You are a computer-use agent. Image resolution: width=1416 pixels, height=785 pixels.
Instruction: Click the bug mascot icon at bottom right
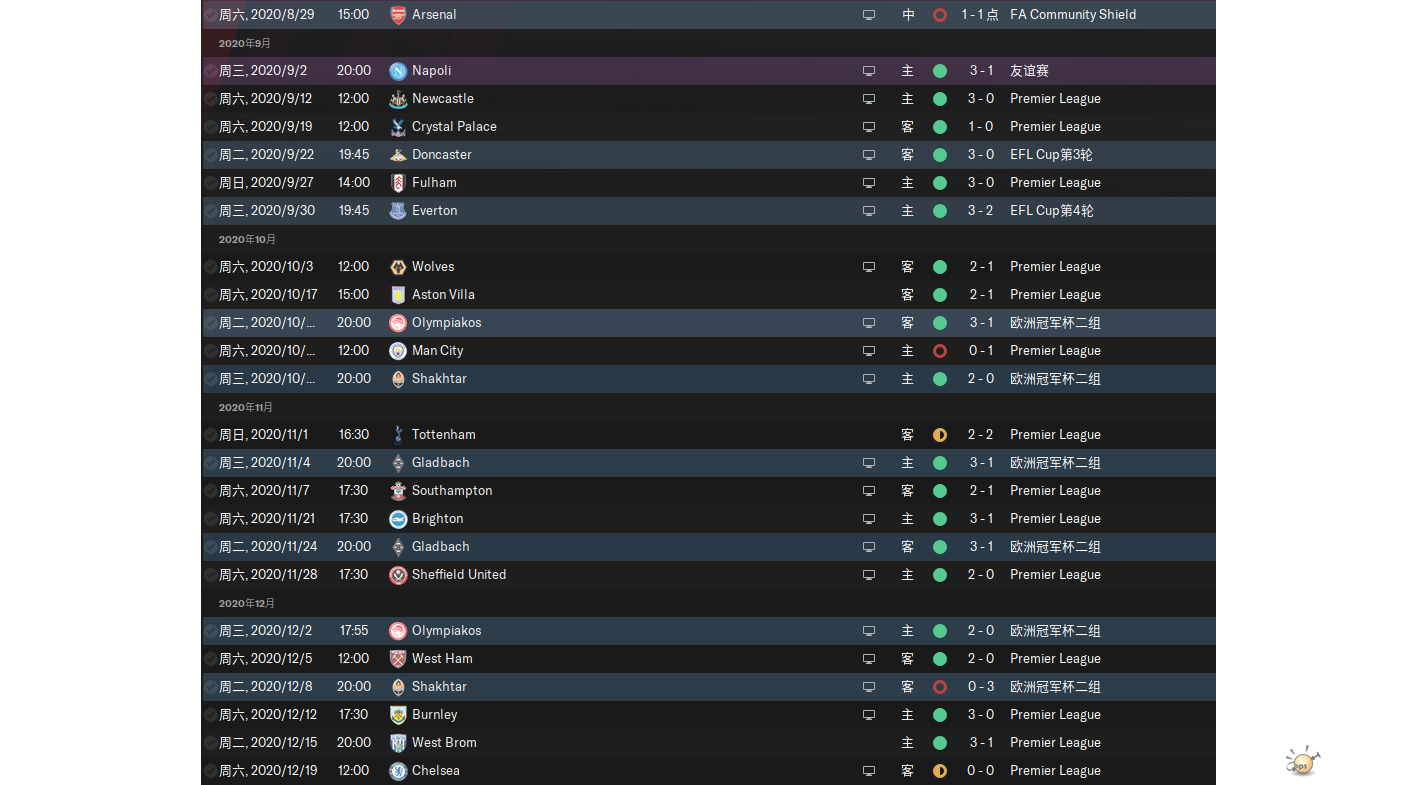tap(1302, 761)
